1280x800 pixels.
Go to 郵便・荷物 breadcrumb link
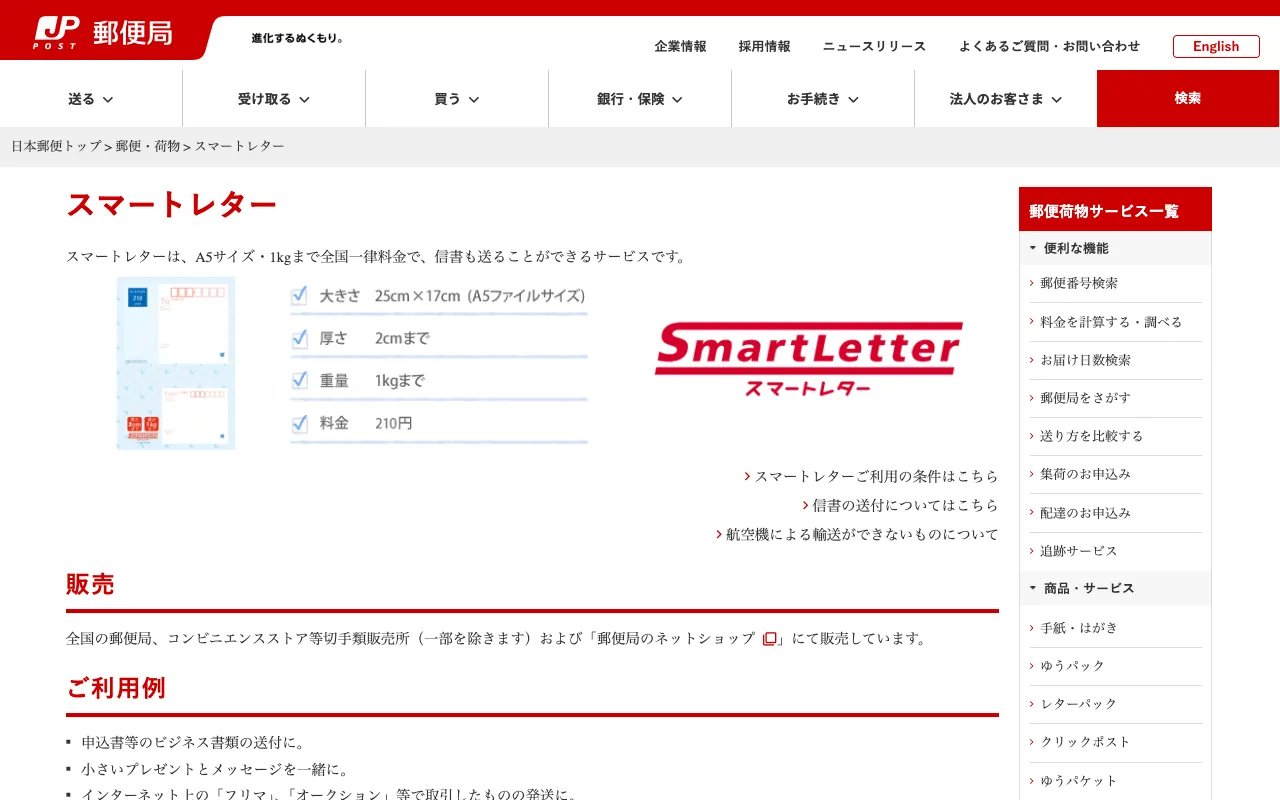pos(147,146)
